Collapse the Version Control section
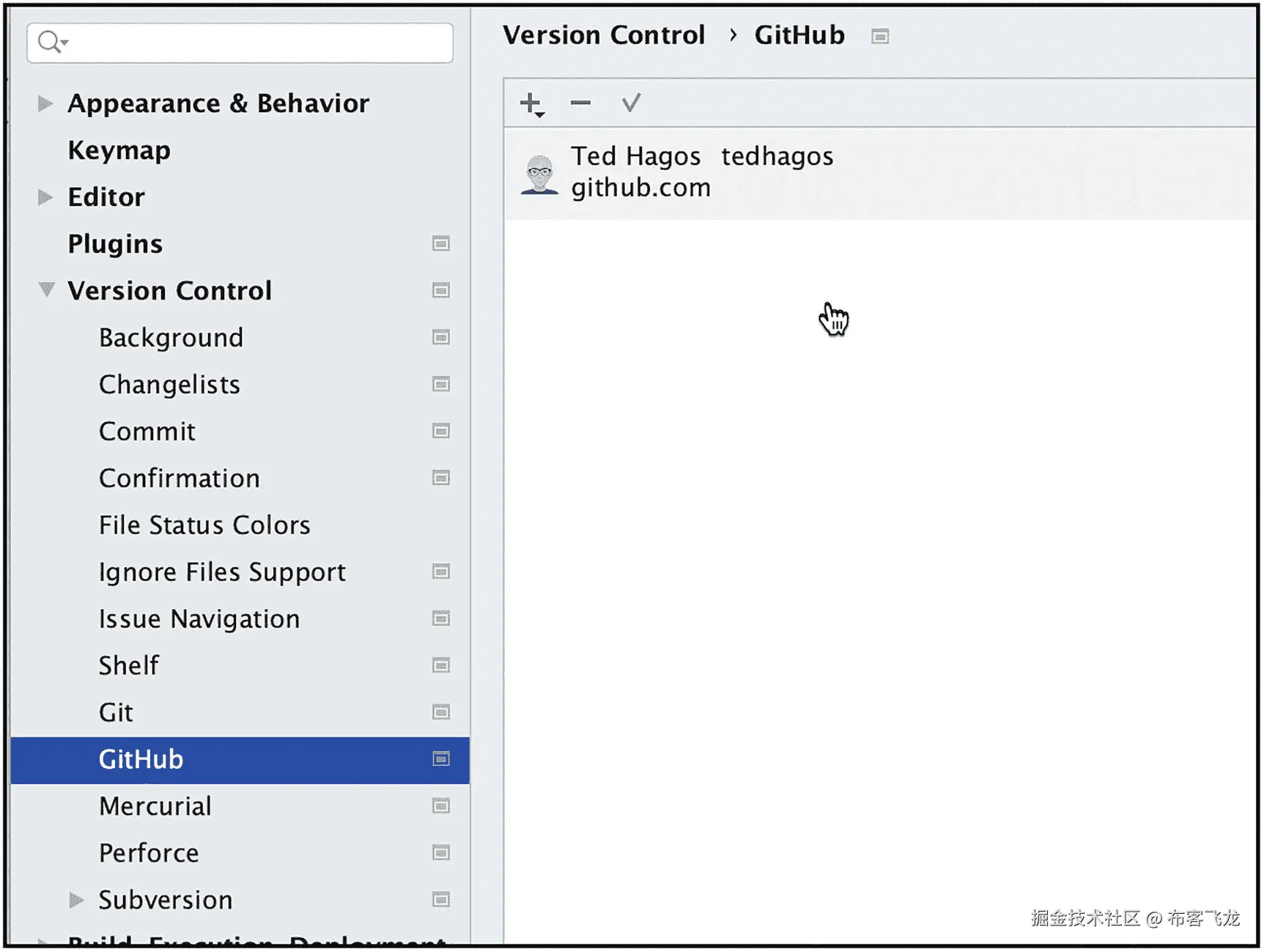This screenshot has height=952, width=1264. 46,291
